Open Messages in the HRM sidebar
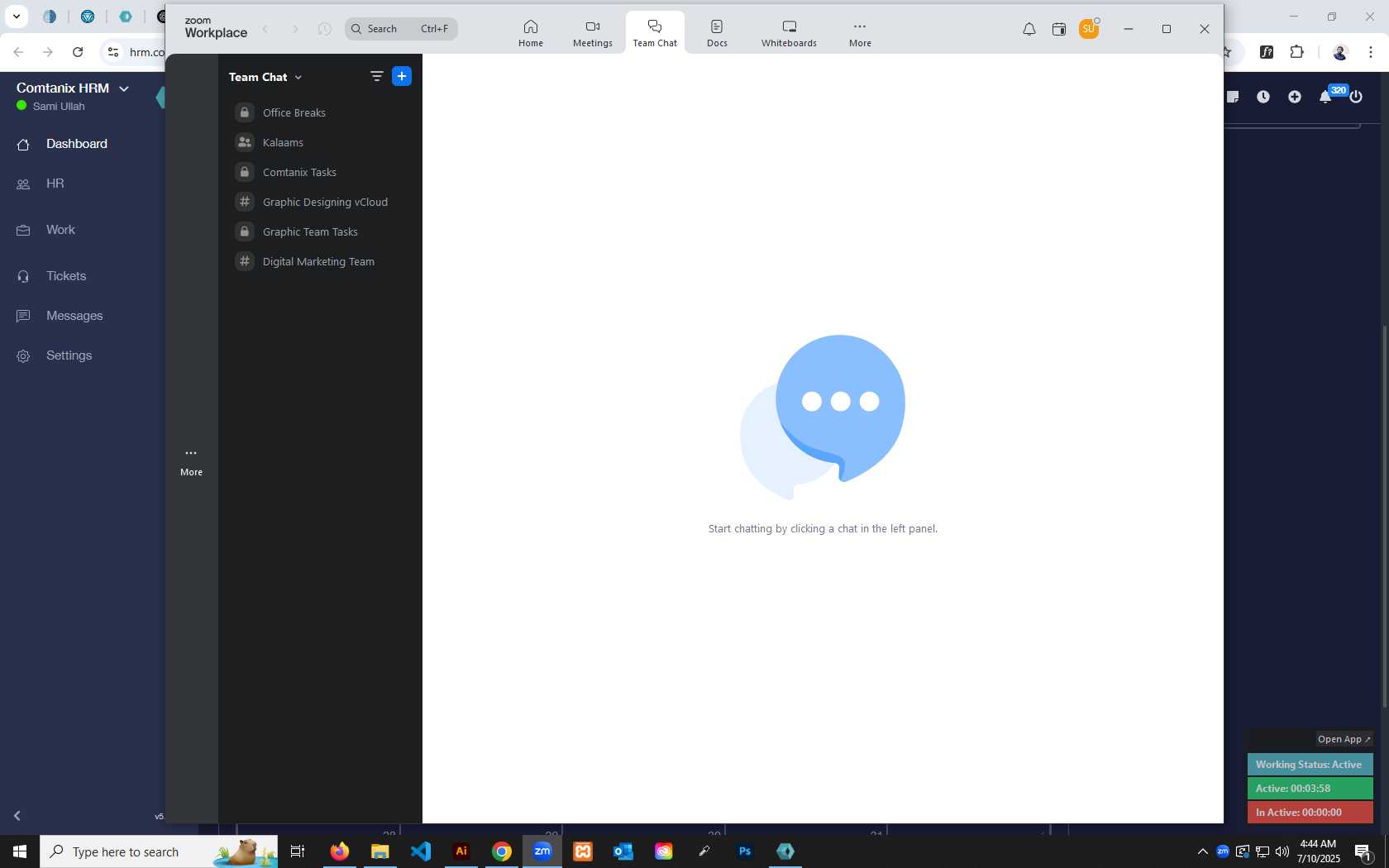 (74, 316)
